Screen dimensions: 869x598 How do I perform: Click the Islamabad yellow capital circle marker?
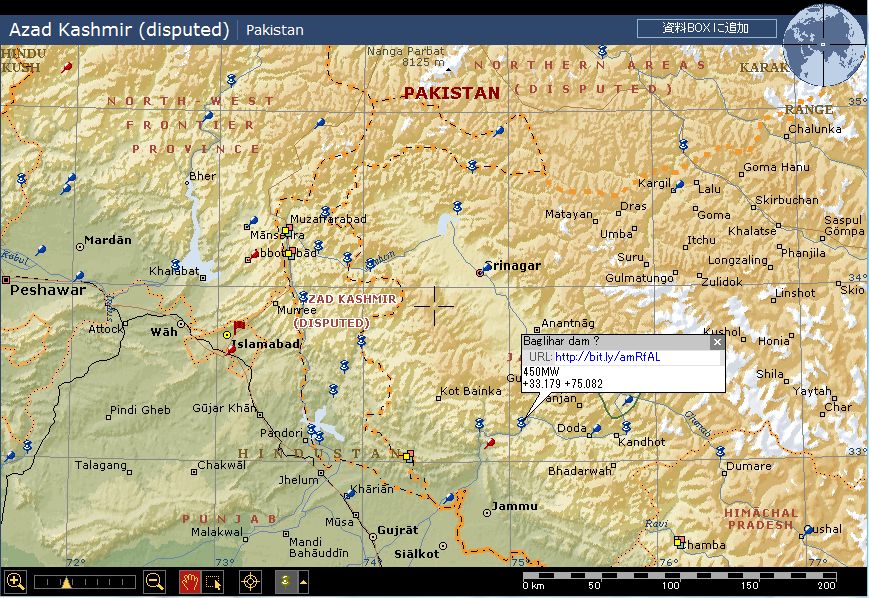pos(227,335)
